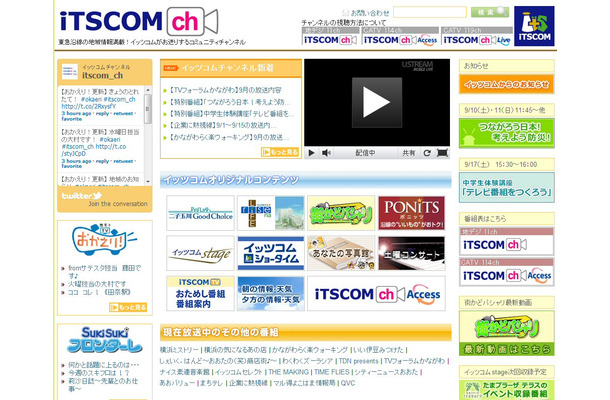
Task: Open the wide iTSCOM ch Access banner
Action: click(376, 293)
